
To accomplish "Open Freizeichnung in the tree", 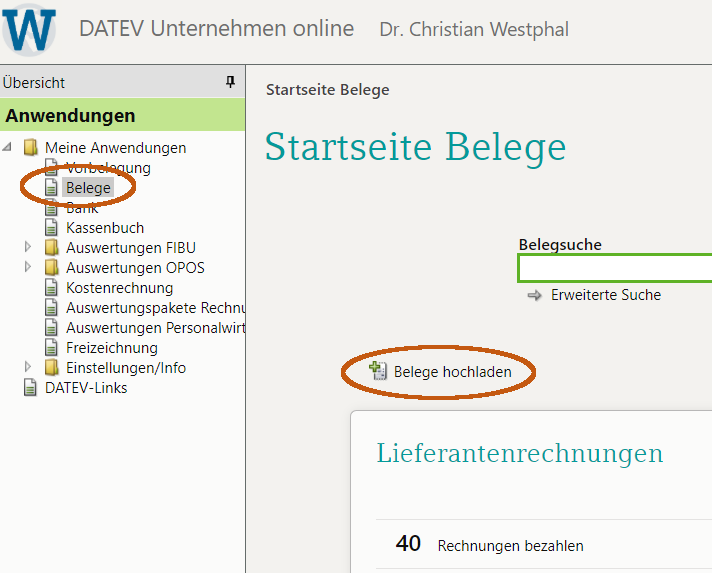I will 112,347.
